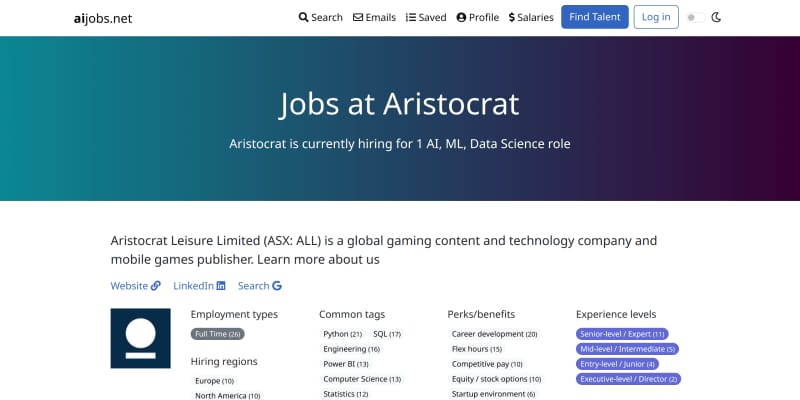Click the LinkedIn logo icon
Image resolution: width=800 pixels, height=400 pixels.
tap(221, 286)
